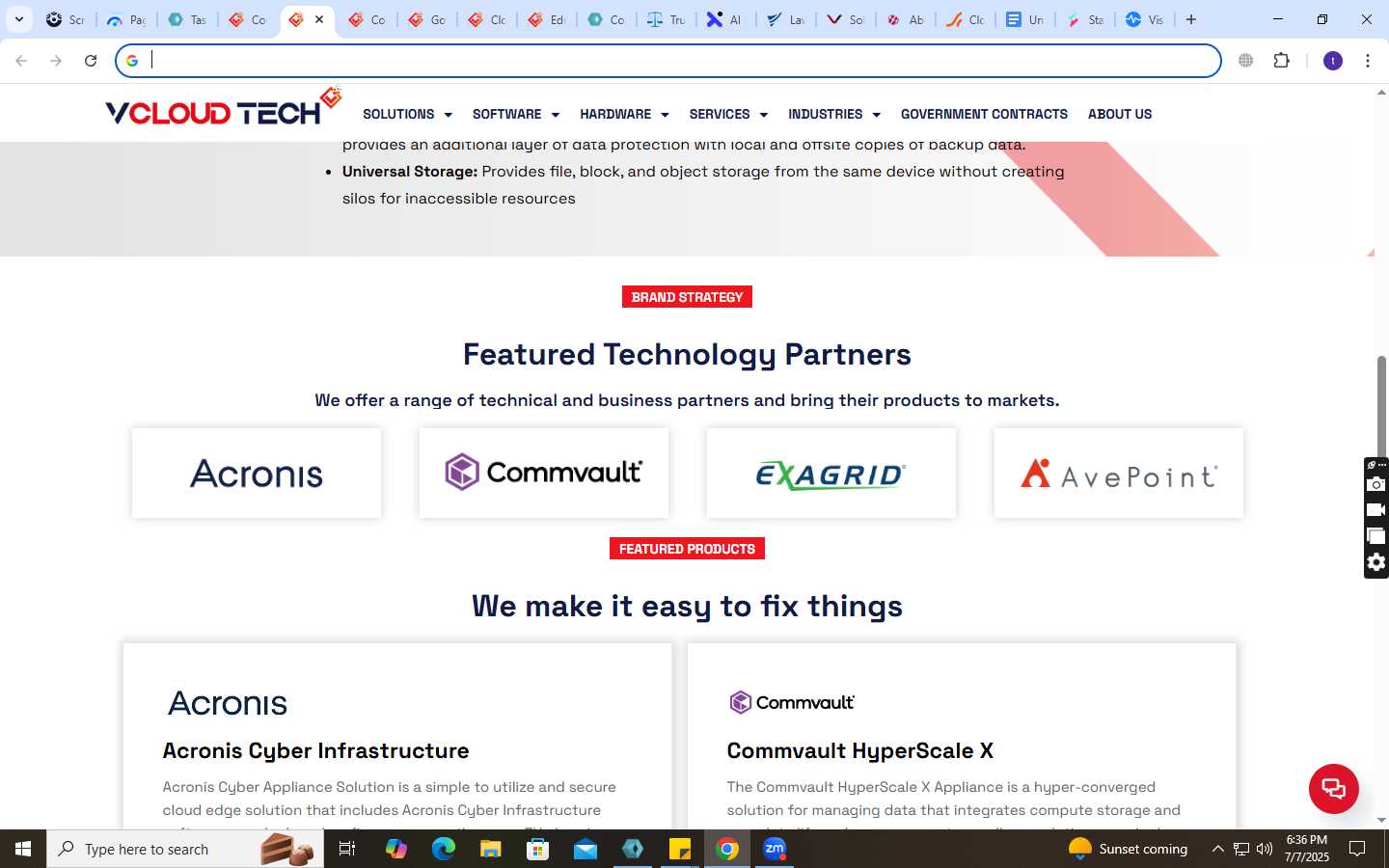
Task: Click the Acronis logo in product card
Action: pos(228,703)
